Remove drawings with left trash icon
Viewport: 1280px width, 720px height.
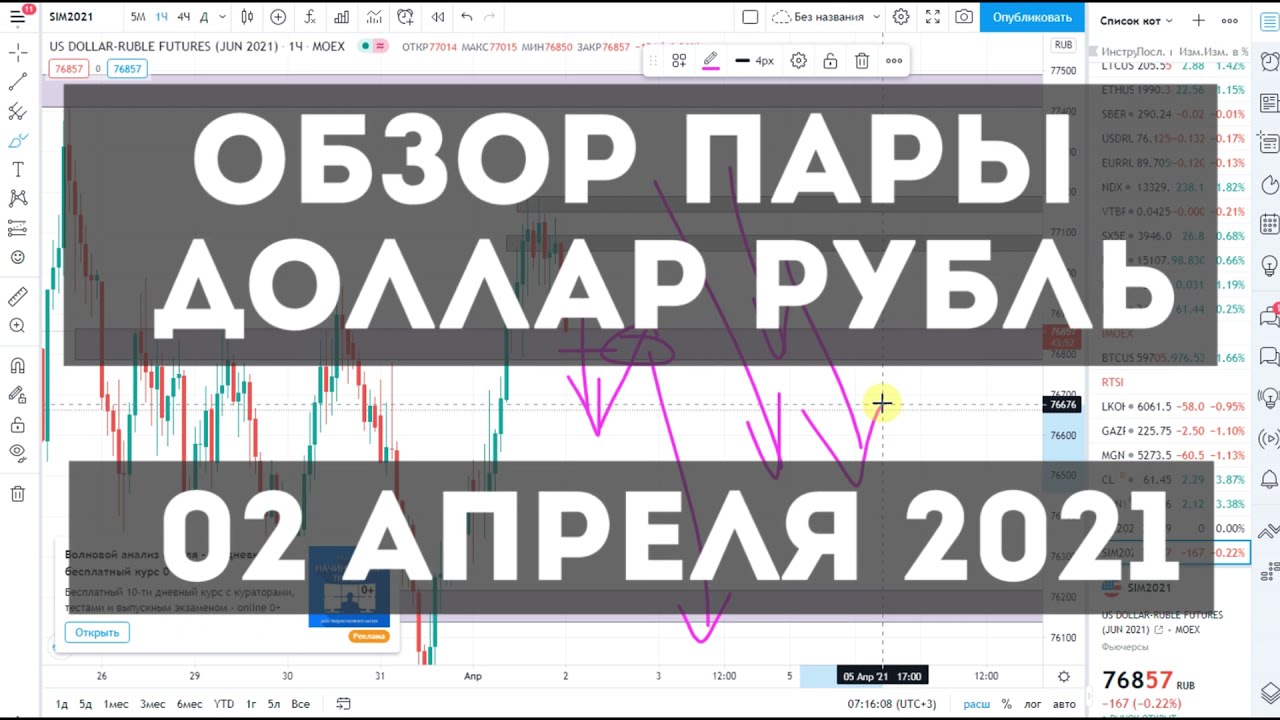tap(17, 494)
